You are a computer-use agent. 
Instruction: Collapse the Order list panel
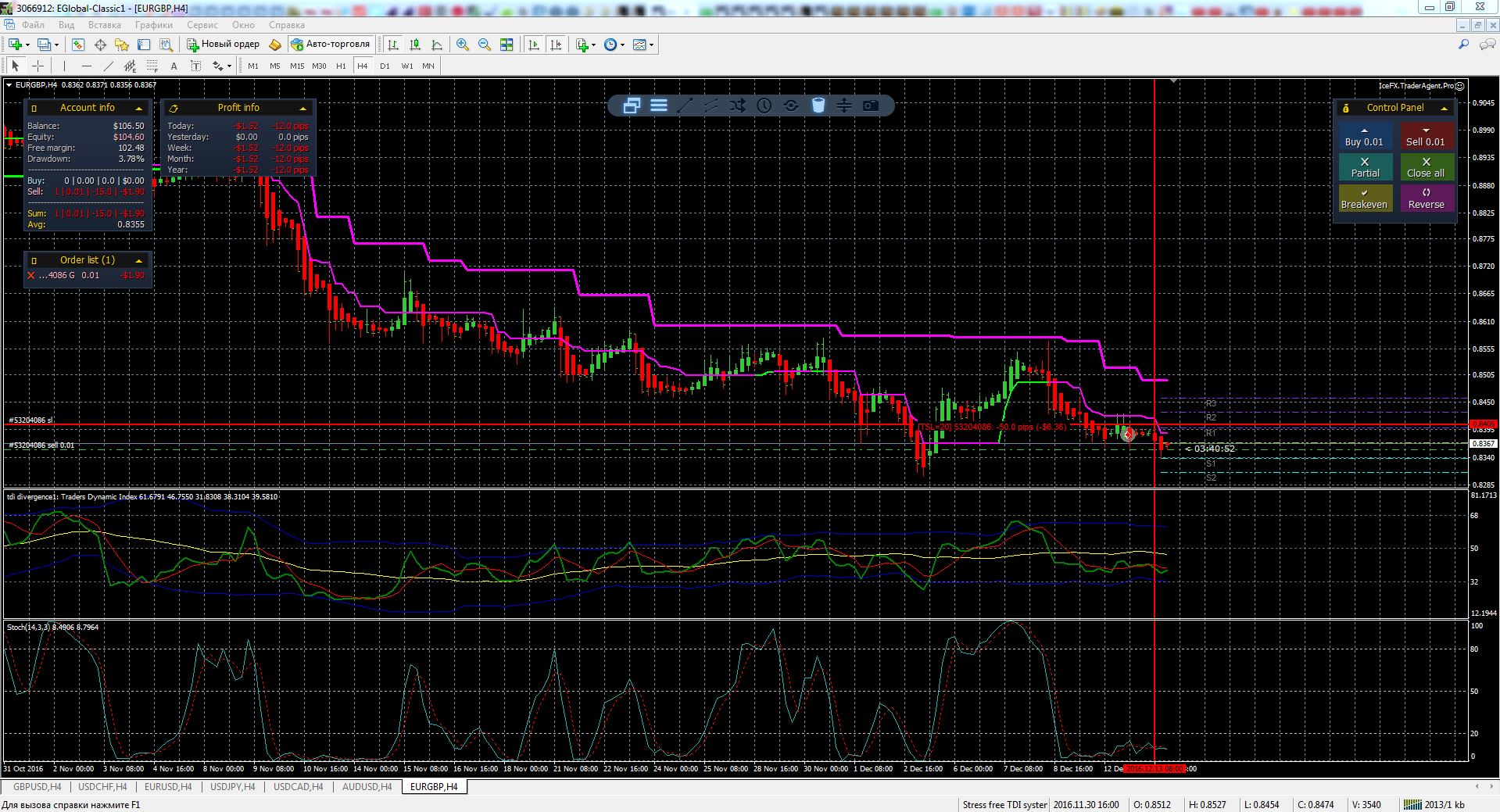click(x=139, y=260)
